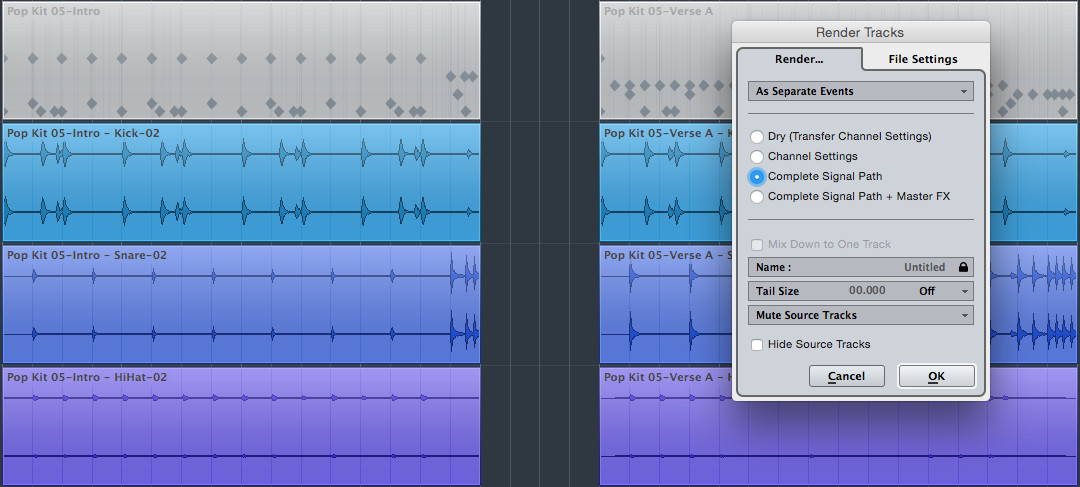Expand the Mute Source Tracks dropdown

861,315
